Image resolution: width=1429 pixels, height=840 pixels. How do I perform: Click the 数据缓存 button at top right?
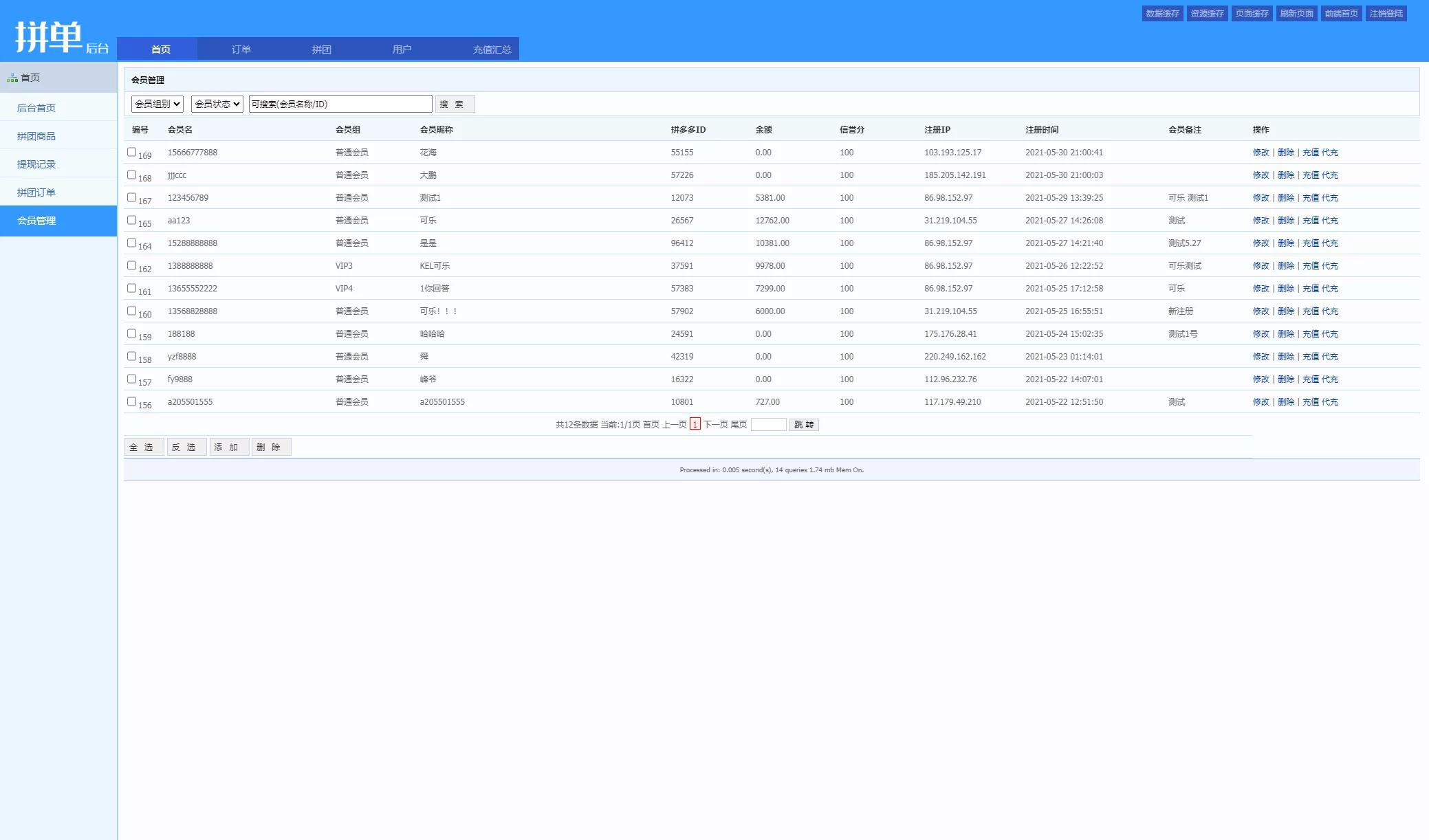tap(1162, 14)
